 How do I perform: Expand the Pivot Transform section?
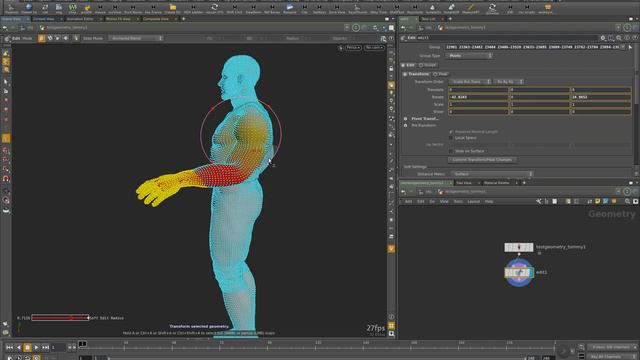point(406,119)
